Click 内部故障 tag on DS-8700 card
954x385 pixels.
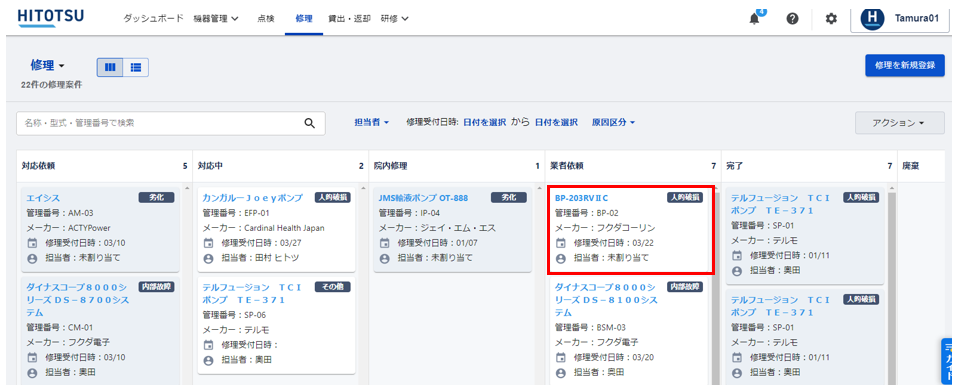pos(157,286)
